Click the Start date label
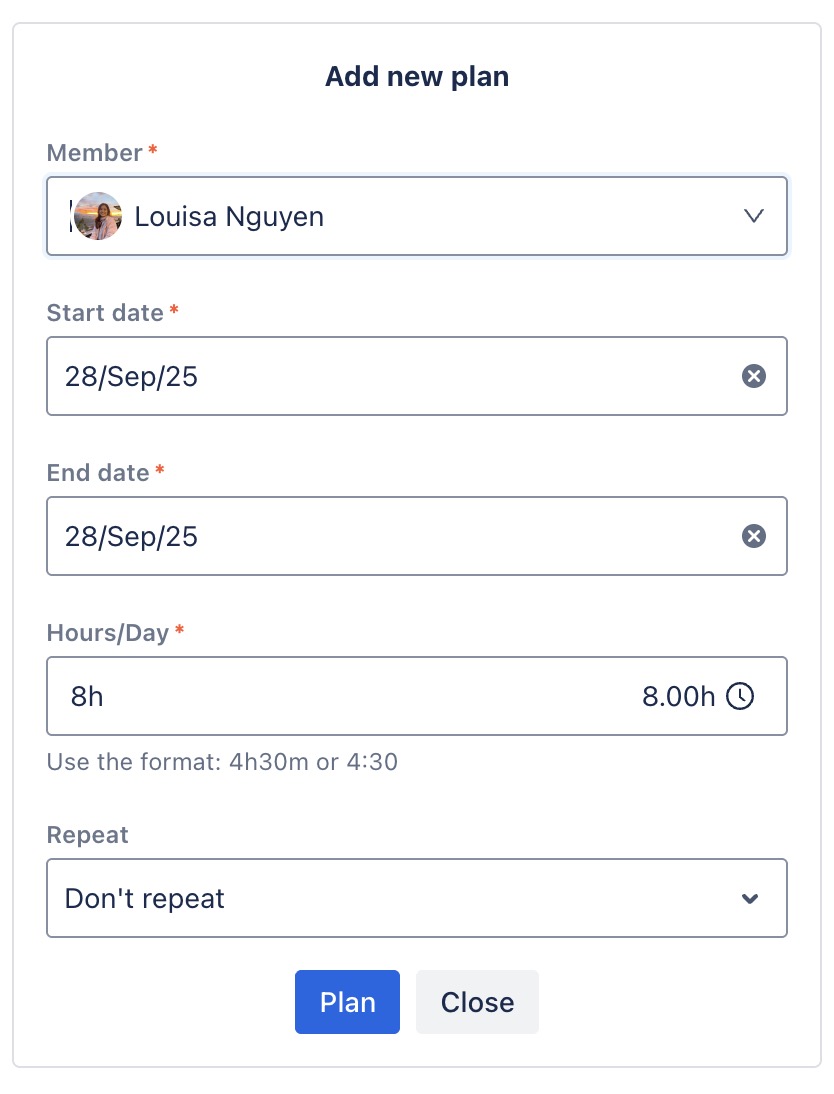This screenshot has height=1094, width=834. tap(105, 313)
